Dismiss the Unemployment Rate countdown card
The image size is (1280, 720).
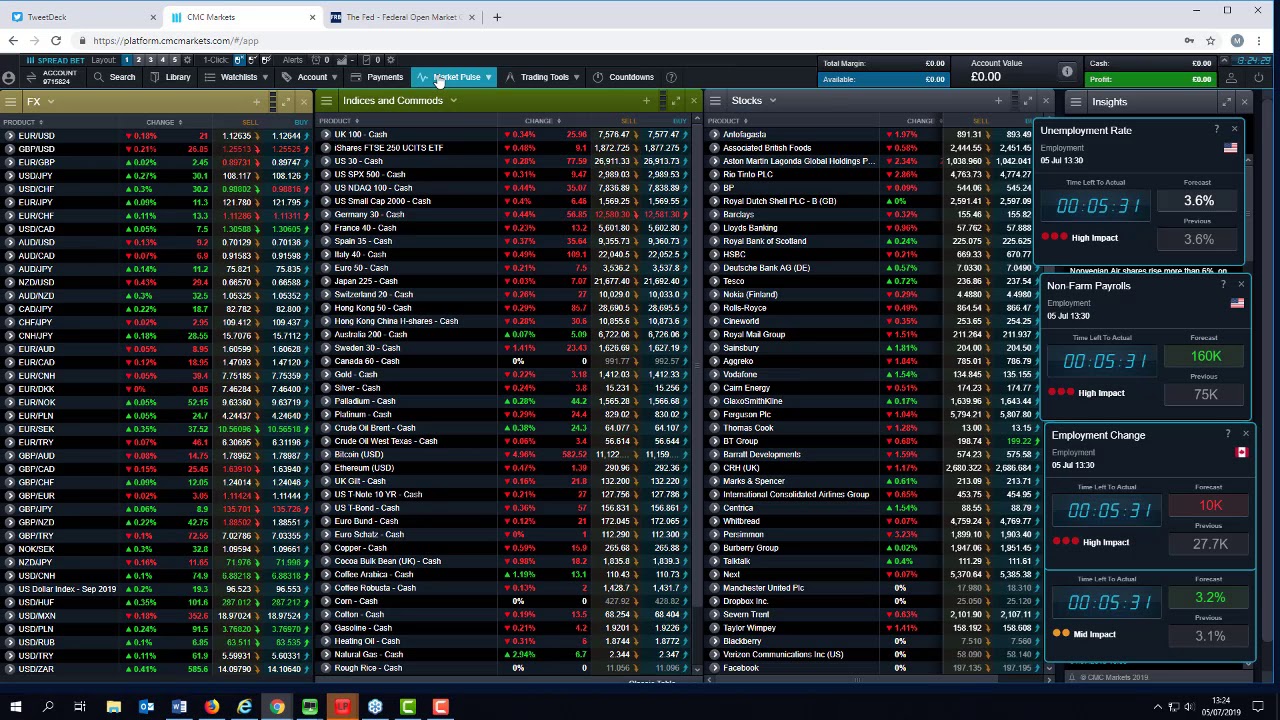tap(1234, 129)
